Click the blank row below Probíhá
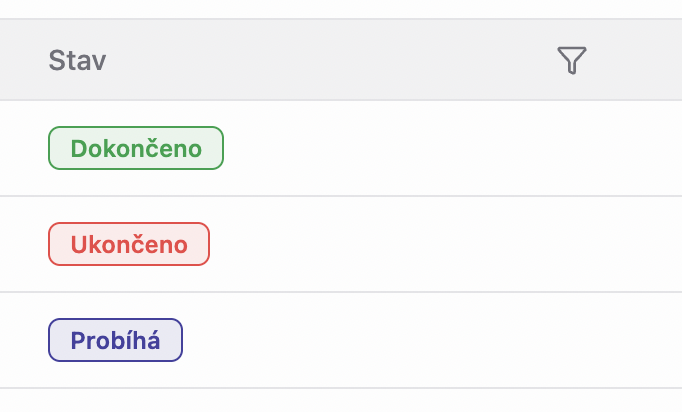 click(340, 401)
